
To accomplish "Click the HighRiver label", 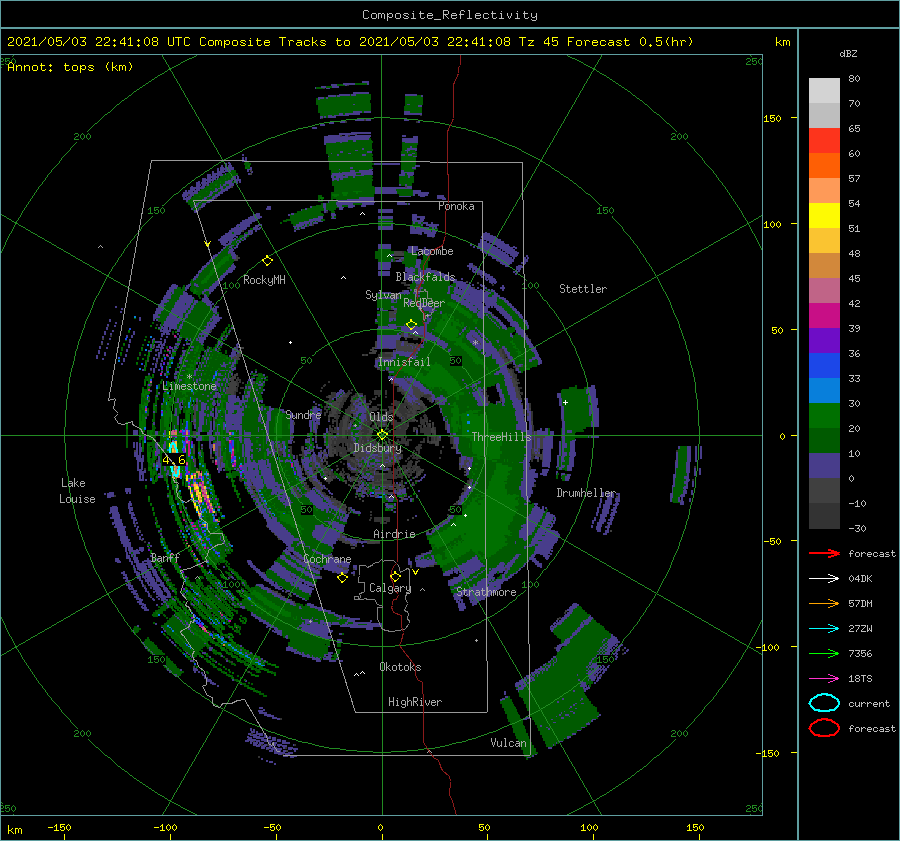I will tap(415, 702).
